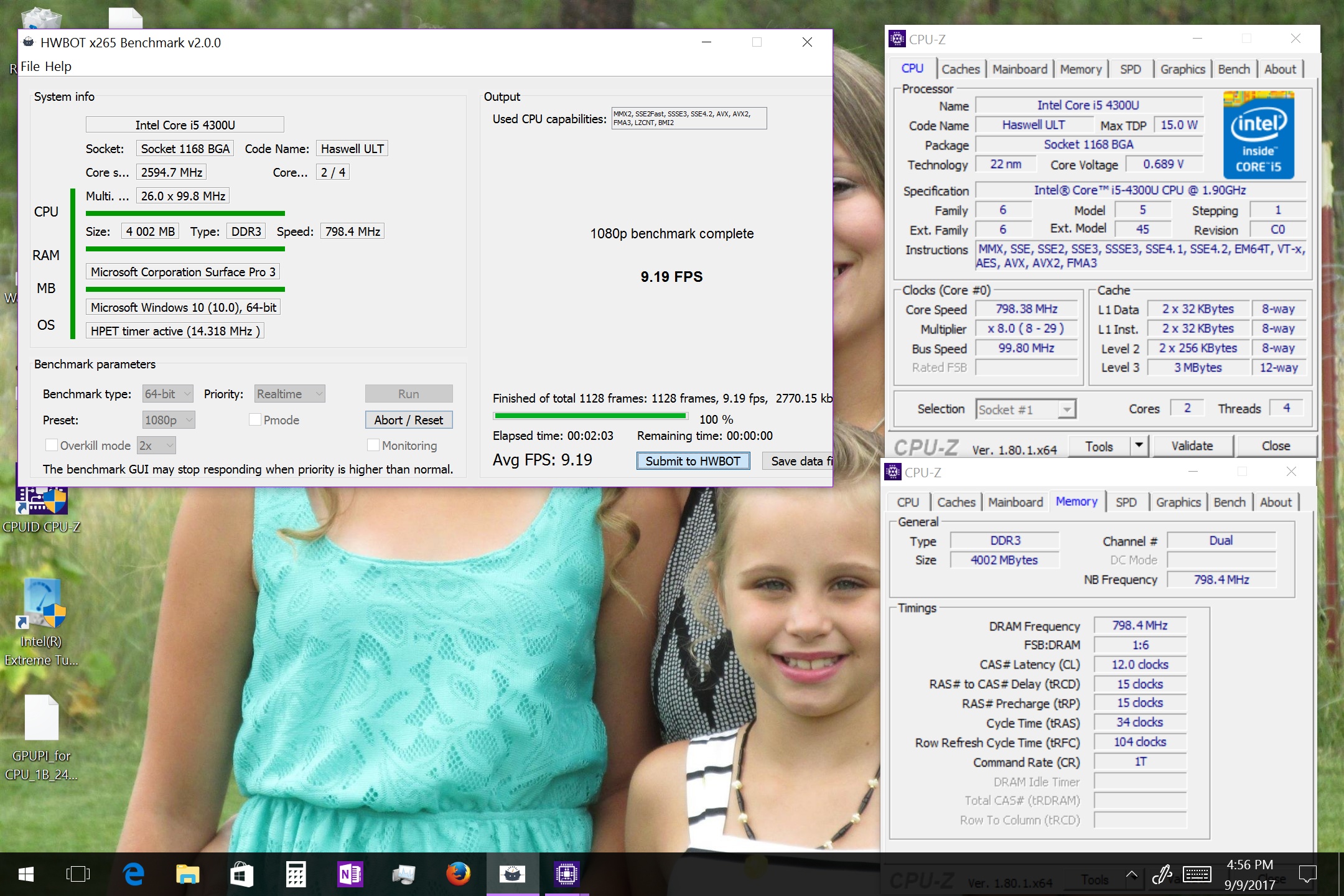Expand the Tools arrow dropdown in top CPU-Z
This screenshot has height=896, width=1344.
(x=1139, y=446)
